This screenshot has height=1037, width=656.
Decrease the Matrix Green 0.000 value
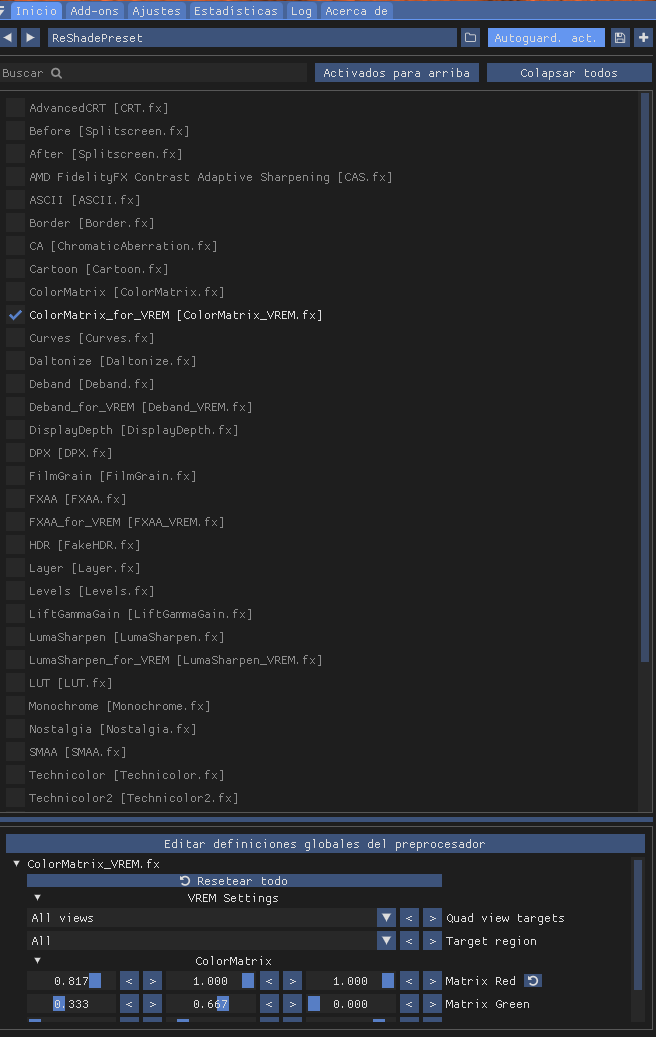point(409,1004)
